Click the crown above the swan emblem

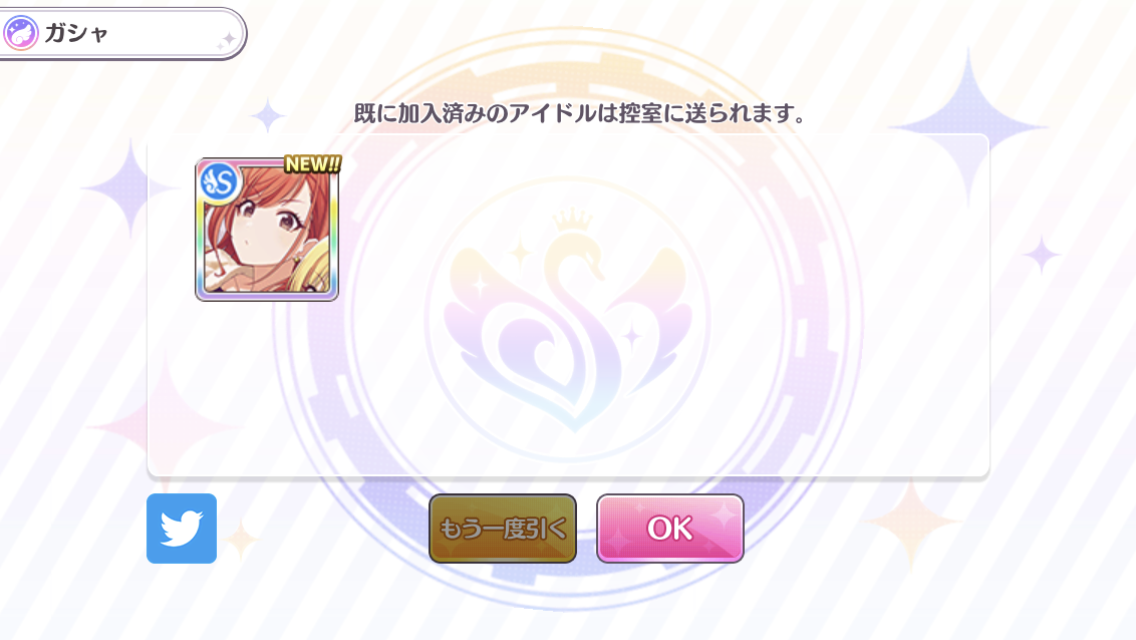pyautogui.click(x=572, y=220)
